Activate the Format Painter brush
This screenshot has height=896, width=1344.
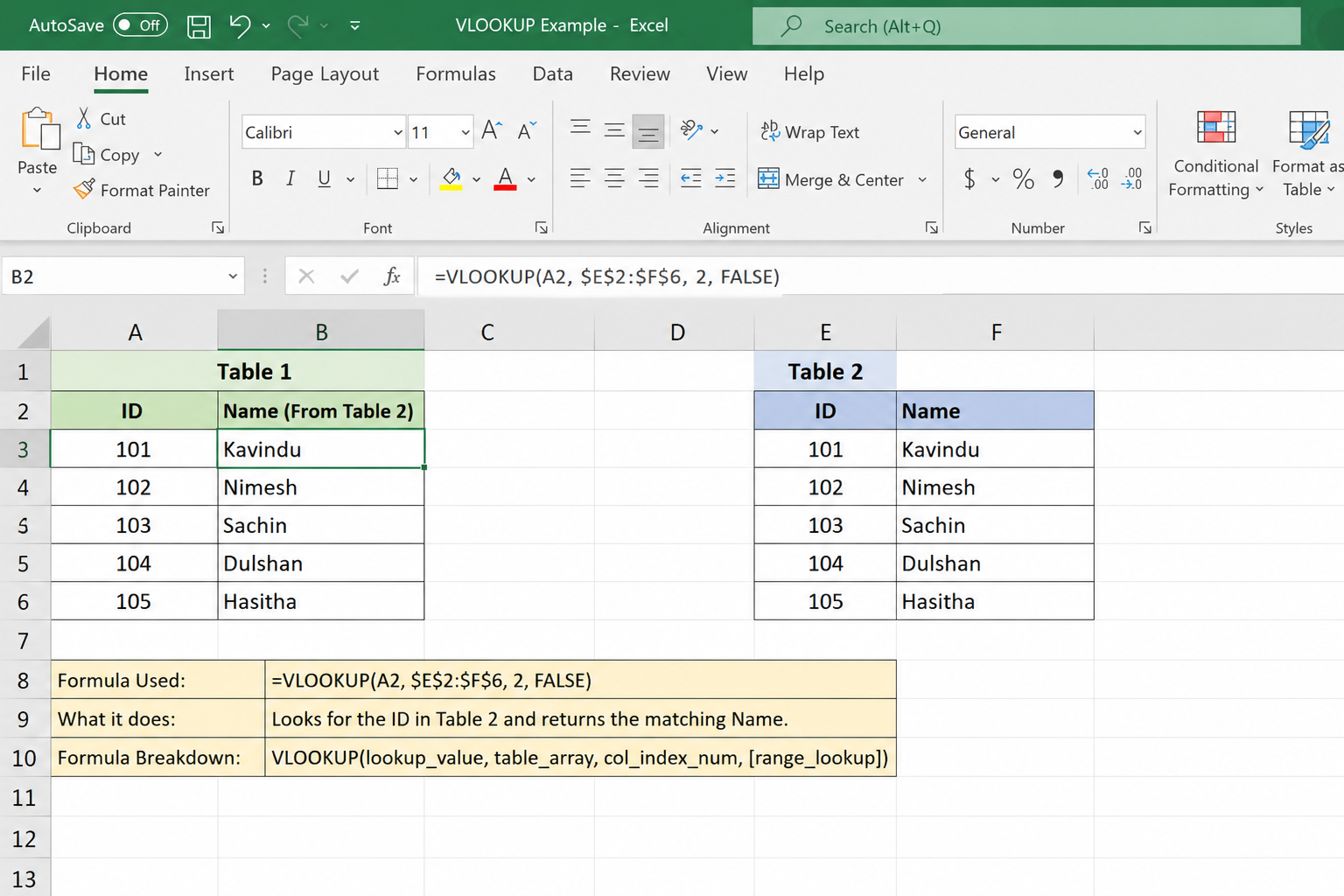[x=142, y=190]
